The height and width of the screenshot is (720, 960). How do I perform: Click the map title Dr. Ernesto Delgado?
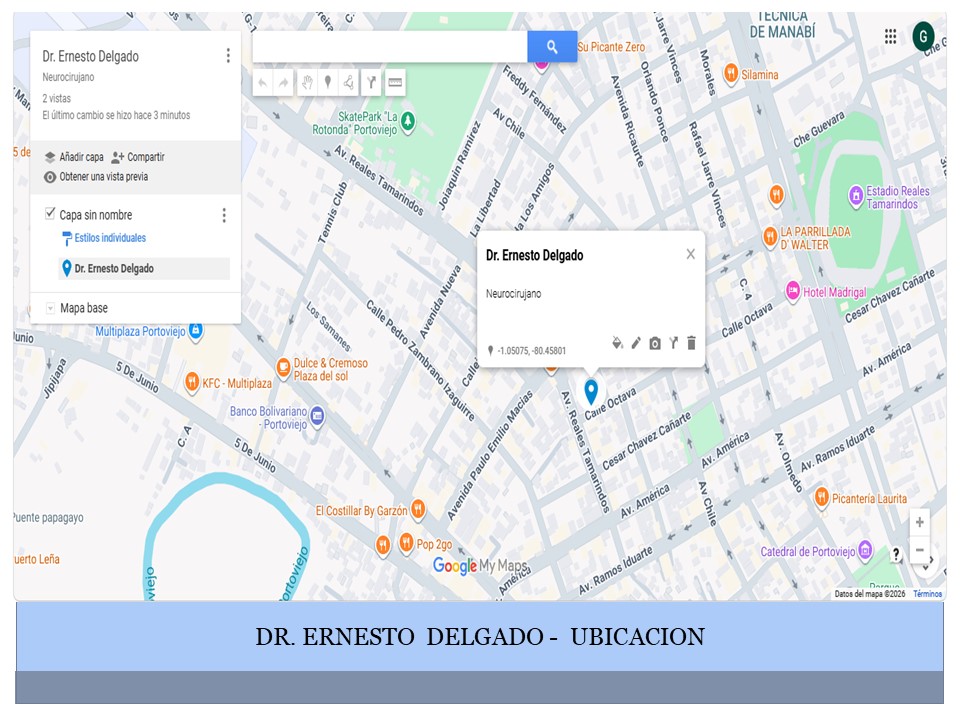tap(91, 56)
